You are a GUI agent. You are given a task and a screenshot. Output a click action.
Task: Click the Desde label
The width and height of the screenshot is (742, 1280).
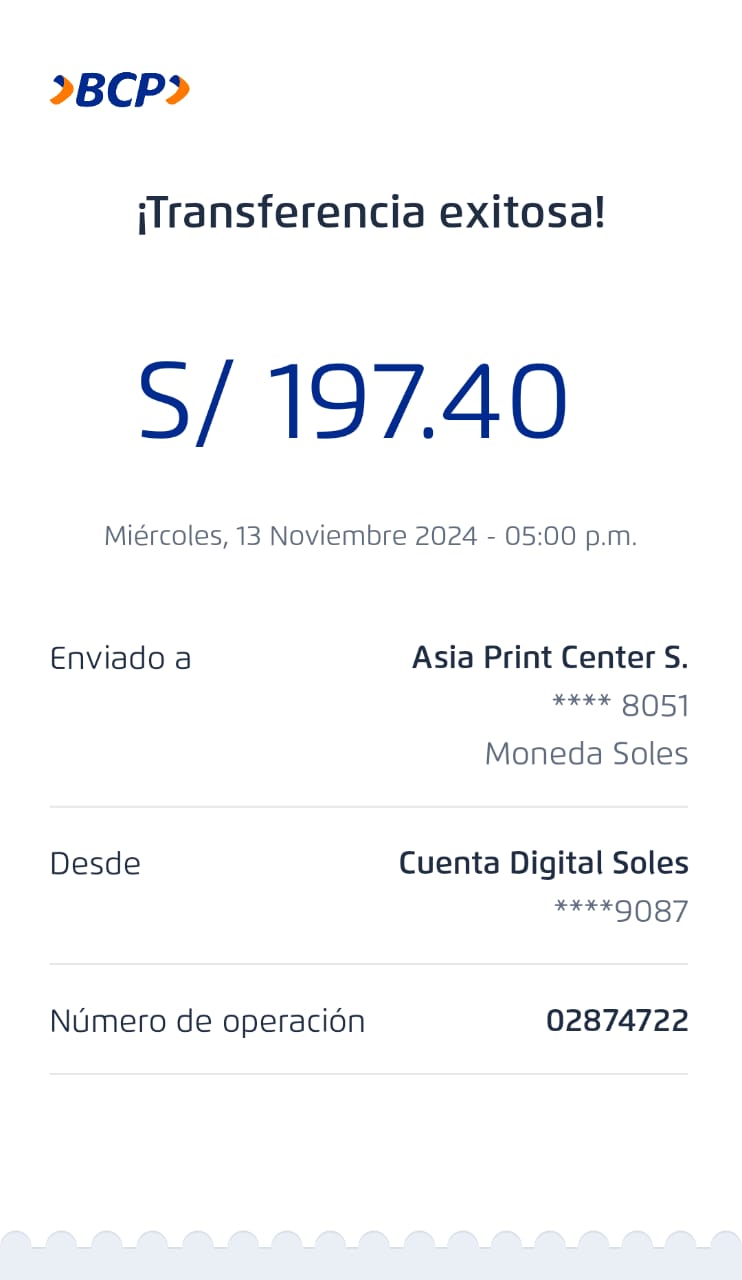pyautogui.click(x=95, y=863)
